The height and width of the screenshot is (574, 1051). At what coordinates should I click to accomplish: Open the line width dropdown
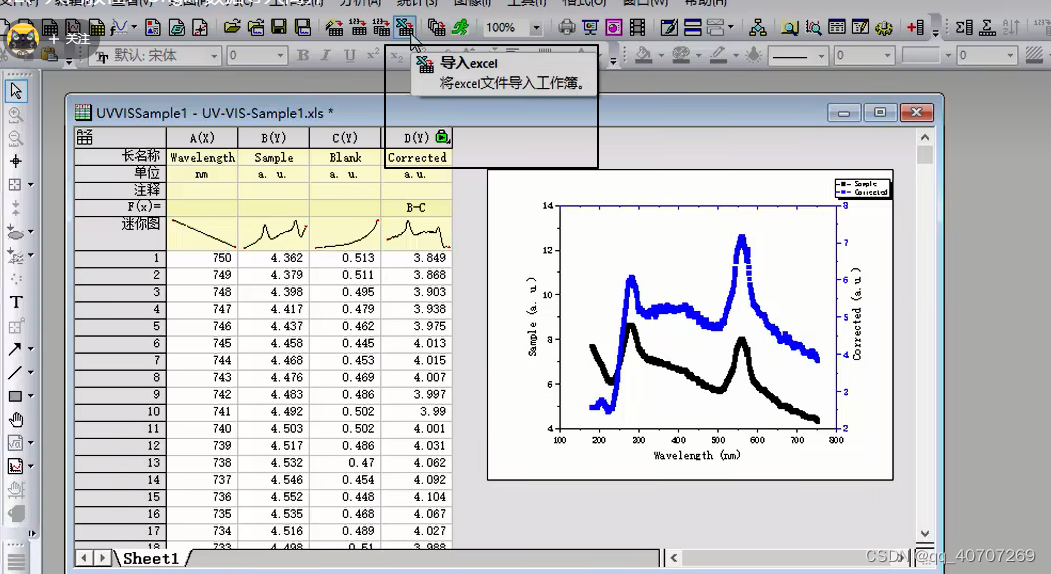tap(888, 56)
